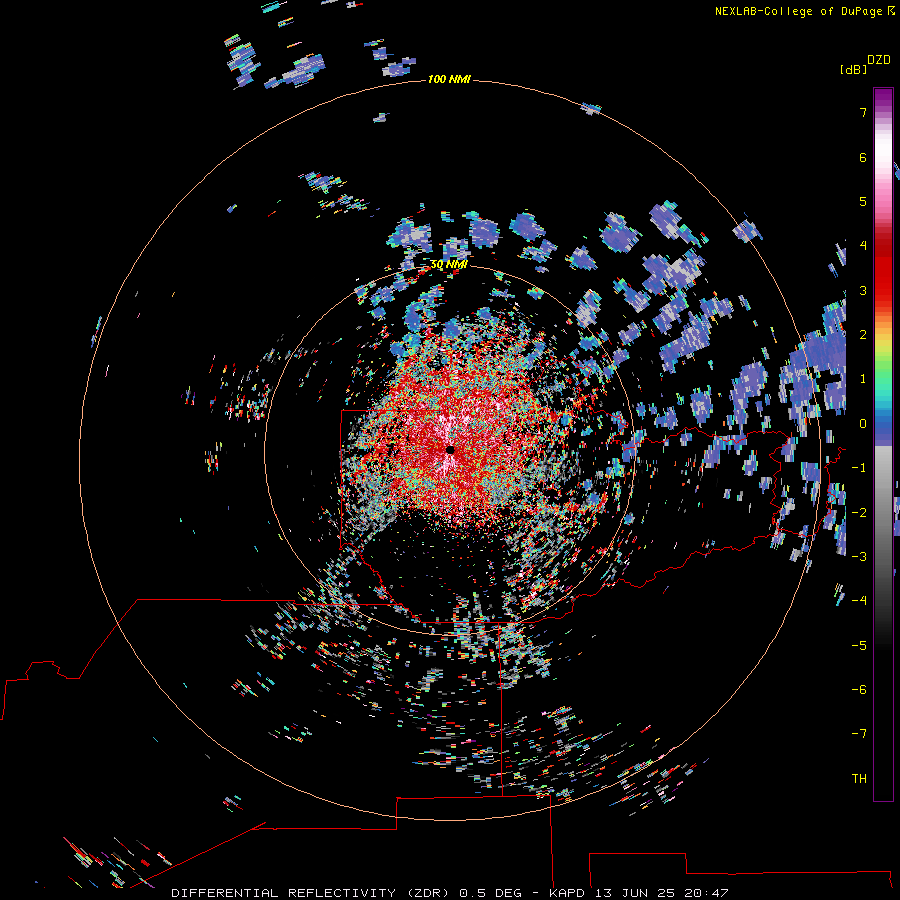Click the '13 JUN 25 20:47' timestamp

pos(662,893)
